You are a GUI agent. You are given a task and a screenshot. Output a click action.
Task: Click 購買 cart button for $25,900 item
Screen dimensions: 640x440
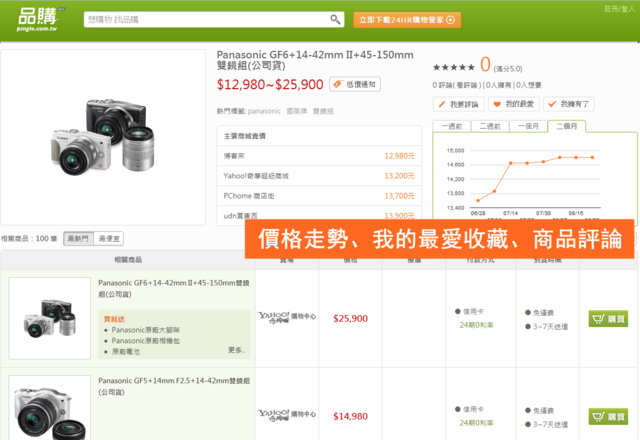pyautogui.click(x=608, y=318)
